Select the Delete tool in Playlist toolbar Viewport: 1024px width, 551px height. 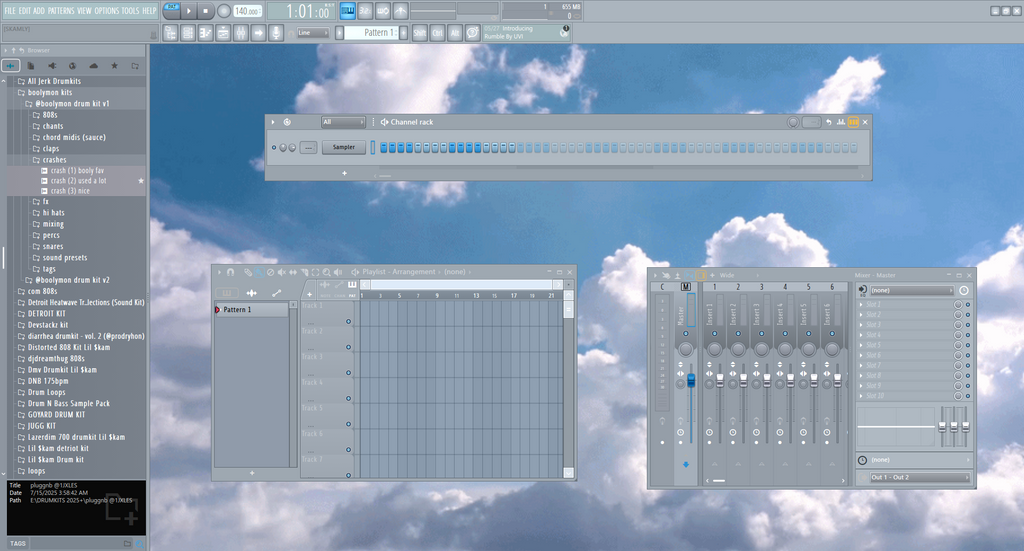[270, 272]
